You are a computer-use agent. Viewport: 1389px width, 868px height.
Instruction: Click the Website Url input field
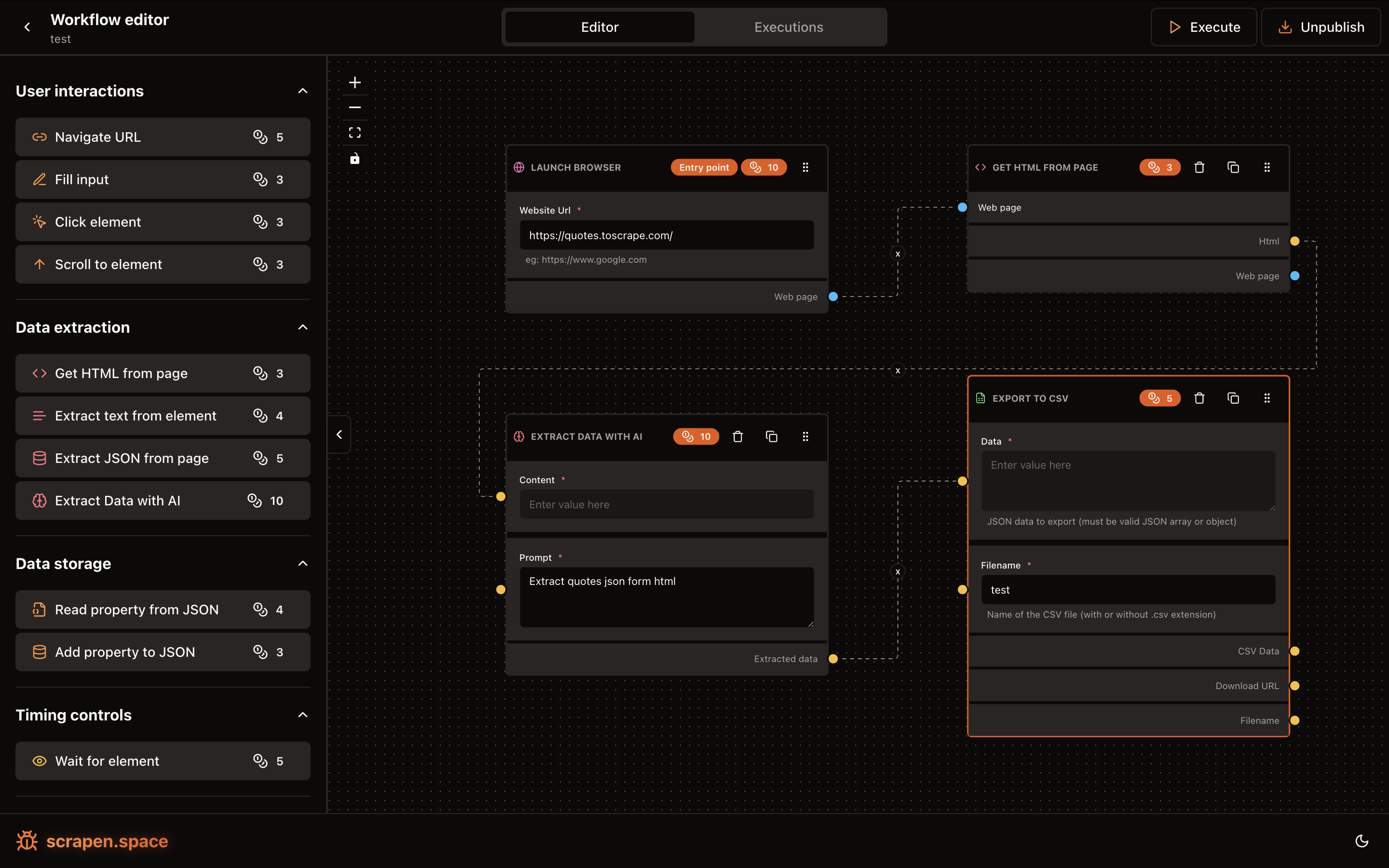(667, 235)
